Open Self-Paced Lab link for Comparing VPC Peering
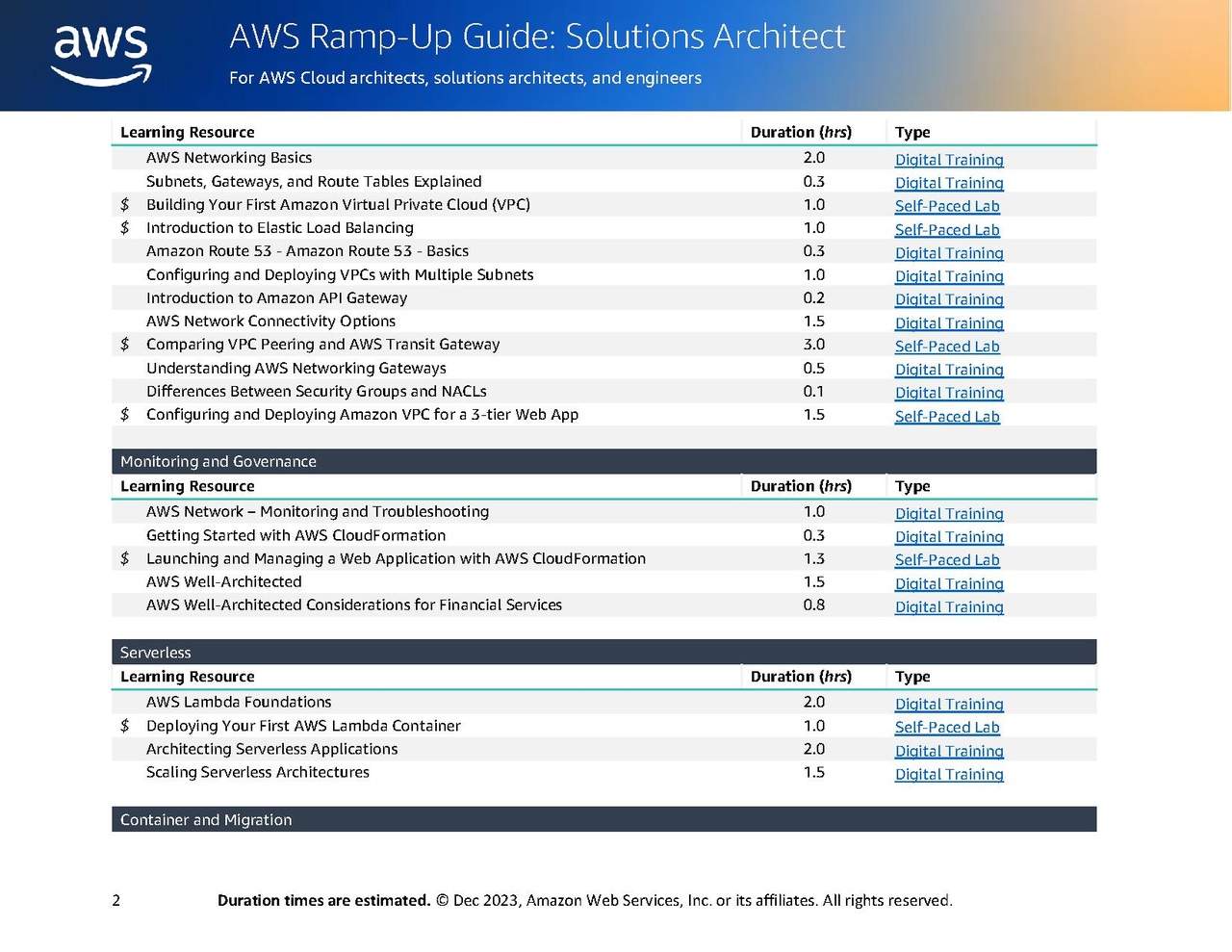Image resolution: width=1232 pixels, height=952 pixels. (x=947, y=347)
